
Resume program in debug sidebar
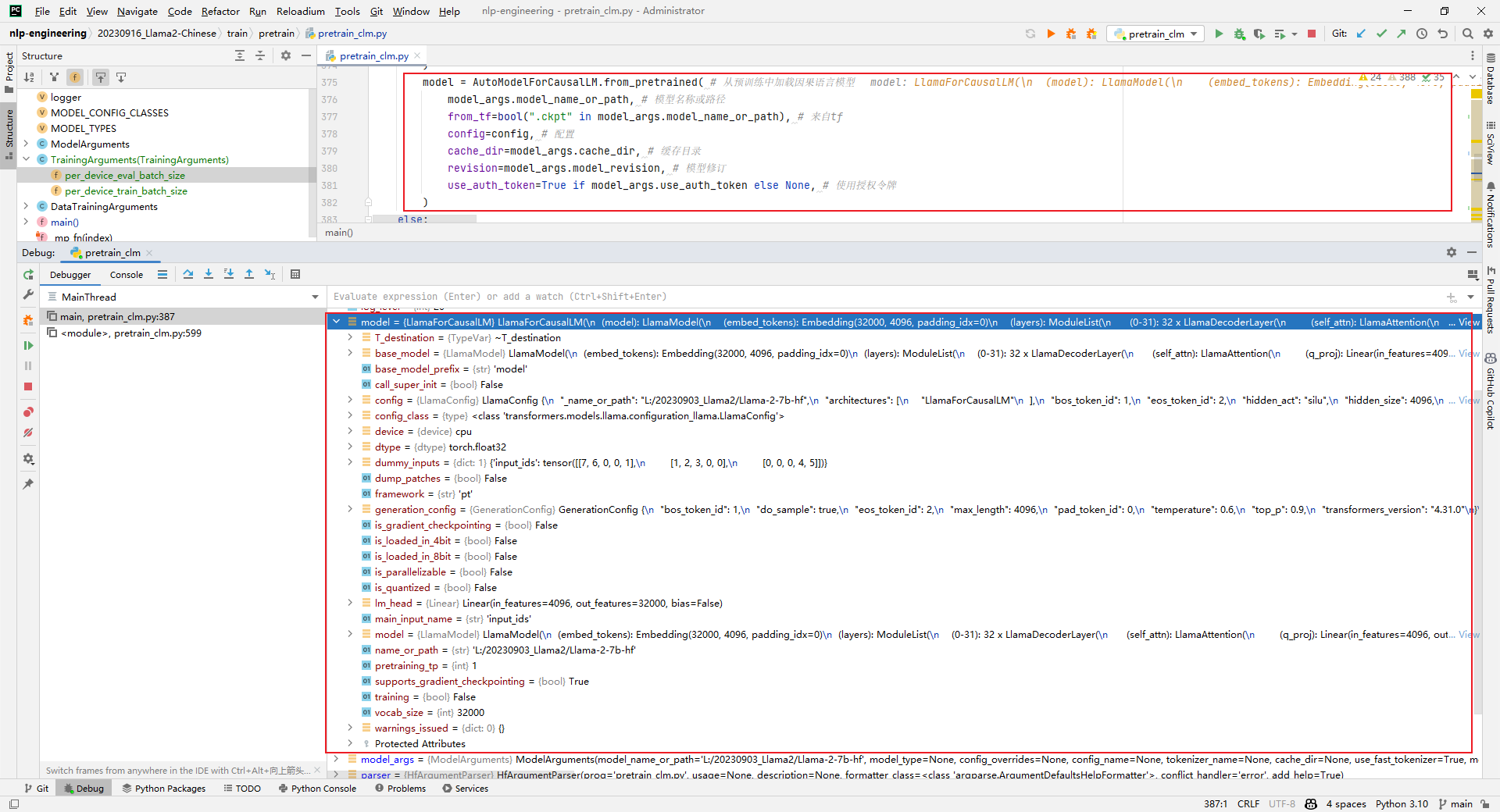(28, 345)
